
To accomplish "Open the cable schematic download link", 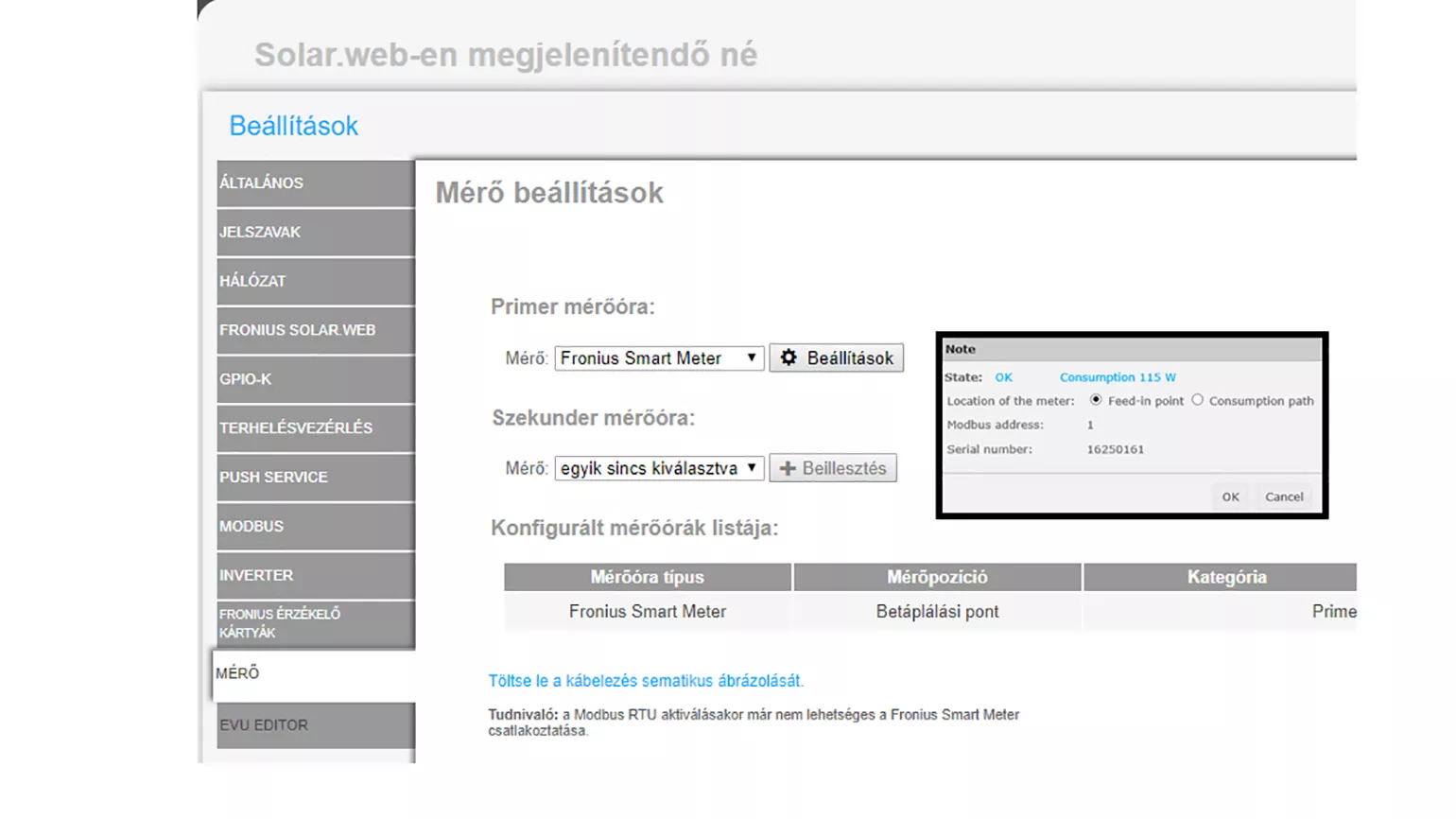I will click(x=646, y=681).
